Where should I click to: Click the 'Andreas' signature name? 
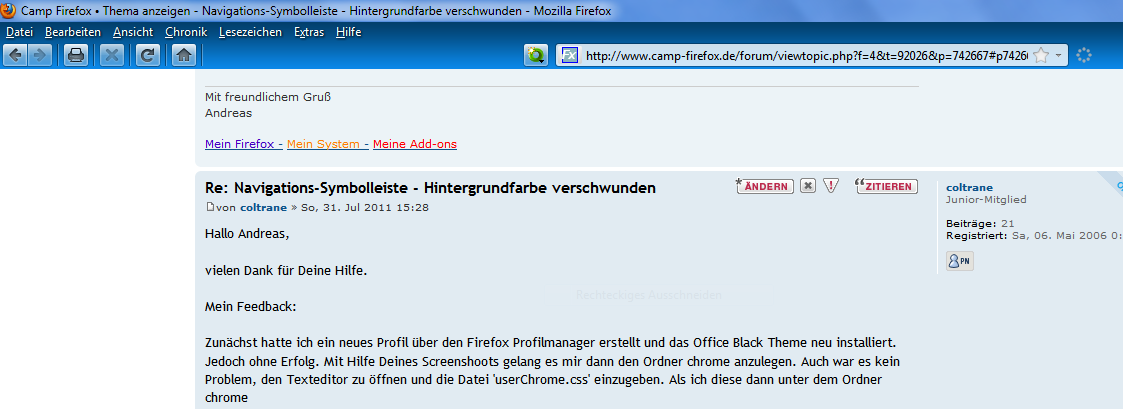point(228,113)
